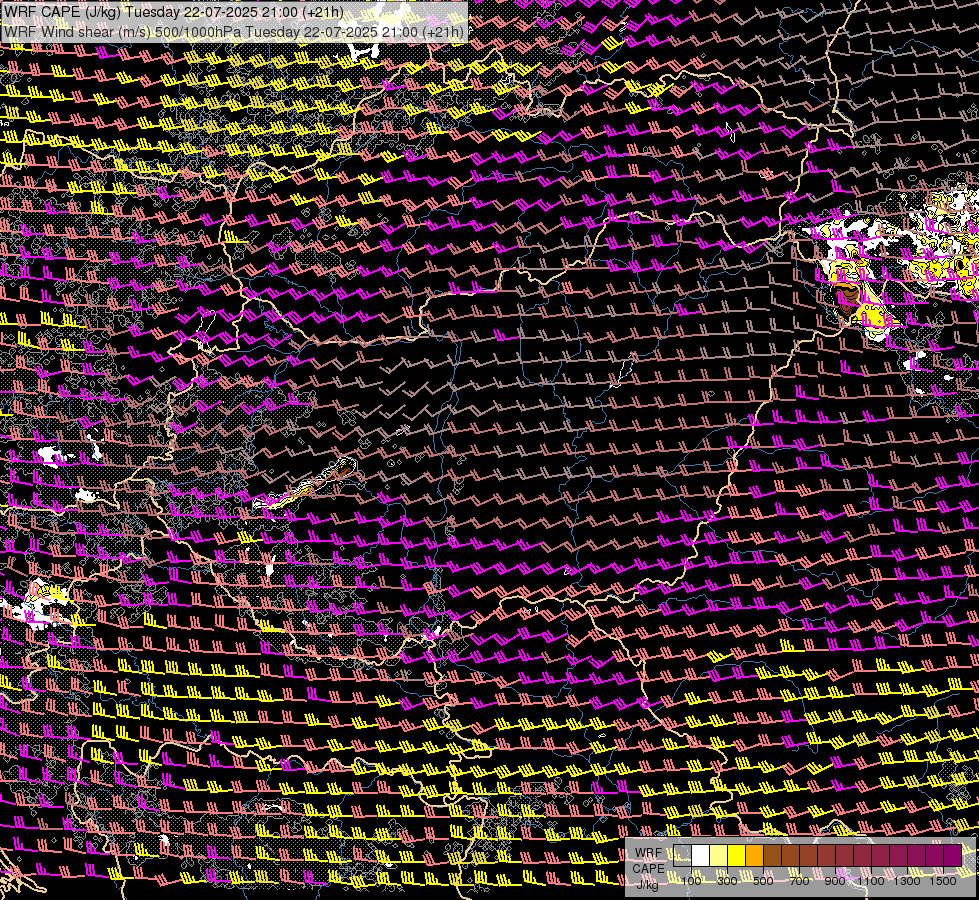Select the orange CAPE legend swatch
The image size is (979, 900).
point(755,856)
